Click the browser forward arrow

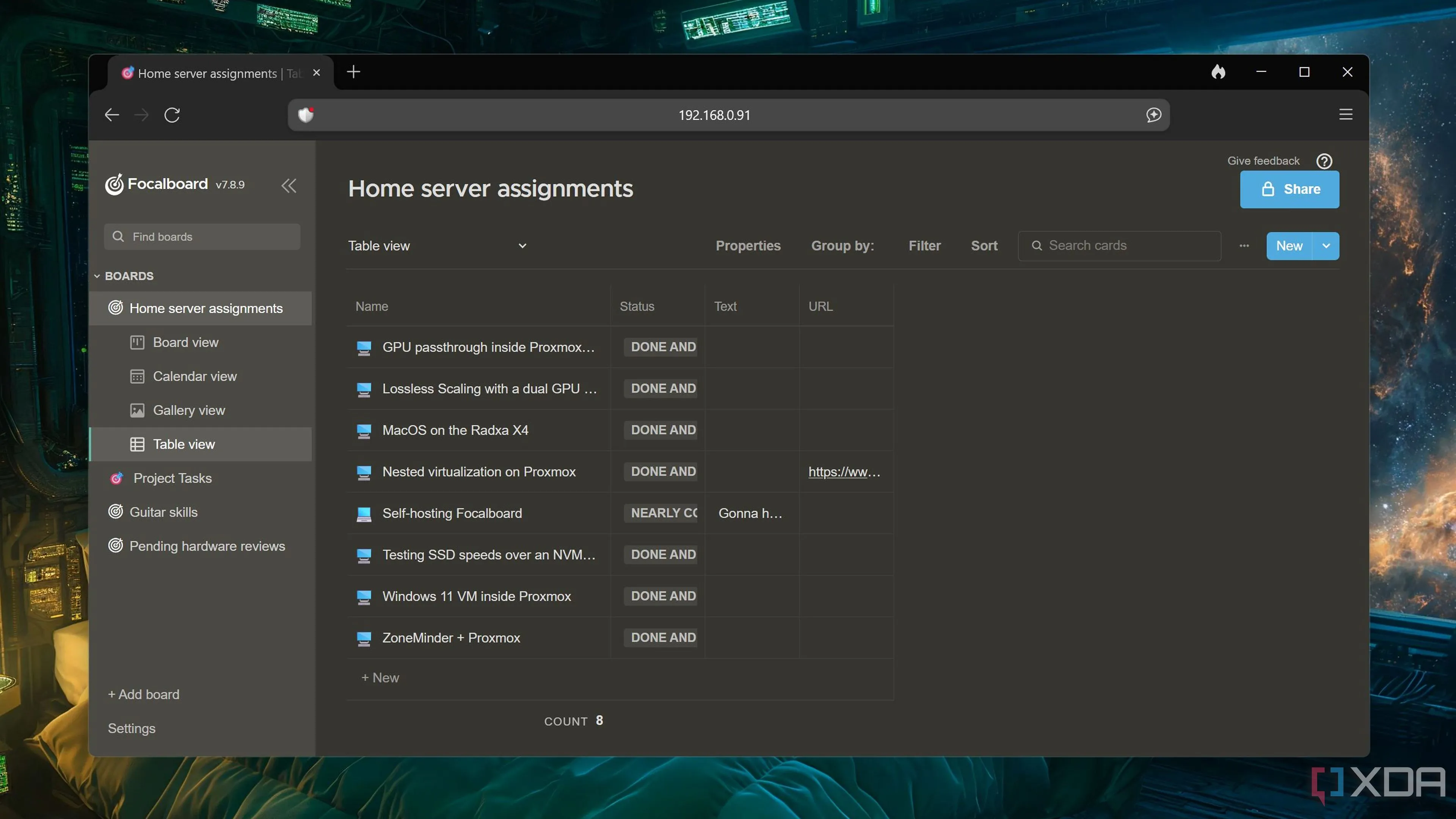coord(141,115)
